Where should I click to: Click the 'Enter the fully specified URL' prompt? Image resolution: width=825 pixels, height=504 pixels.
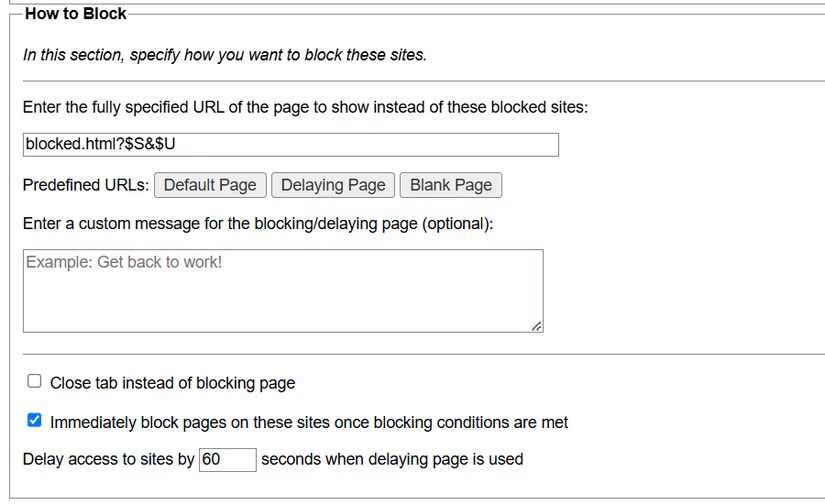click(x=305, y=106)
